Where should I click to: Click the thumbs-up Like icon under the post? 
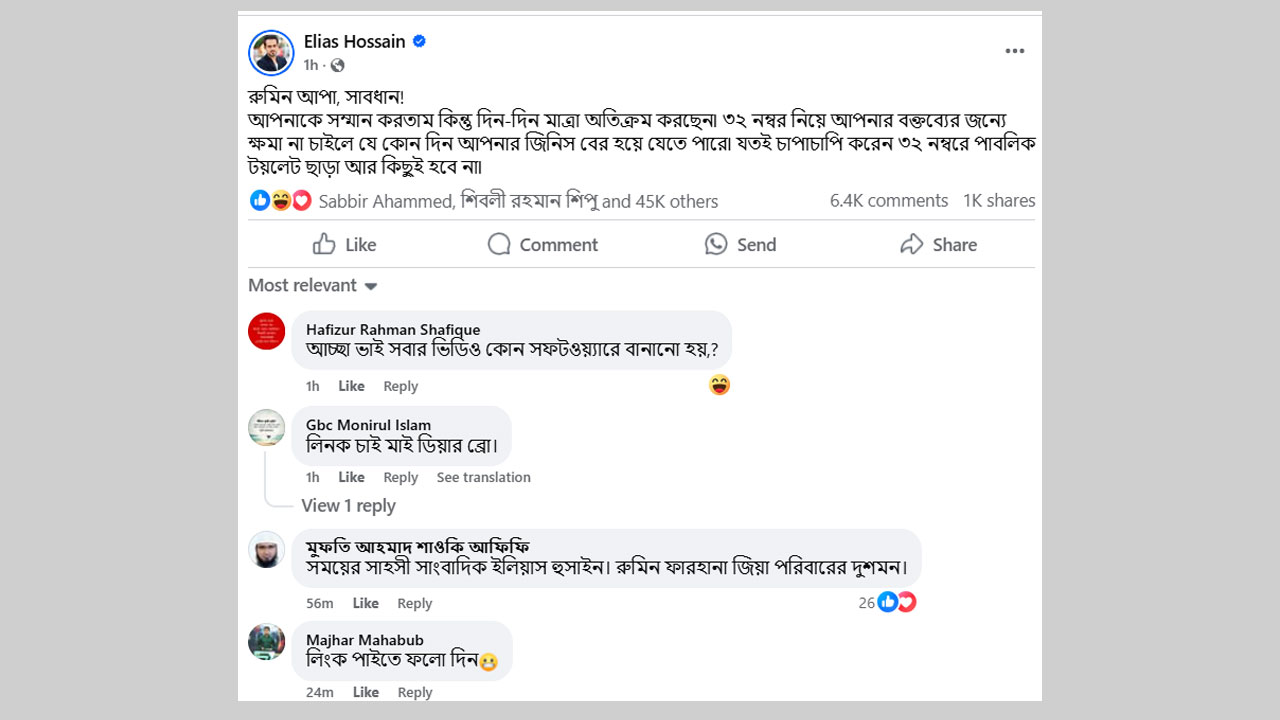[x=324, y=244]
